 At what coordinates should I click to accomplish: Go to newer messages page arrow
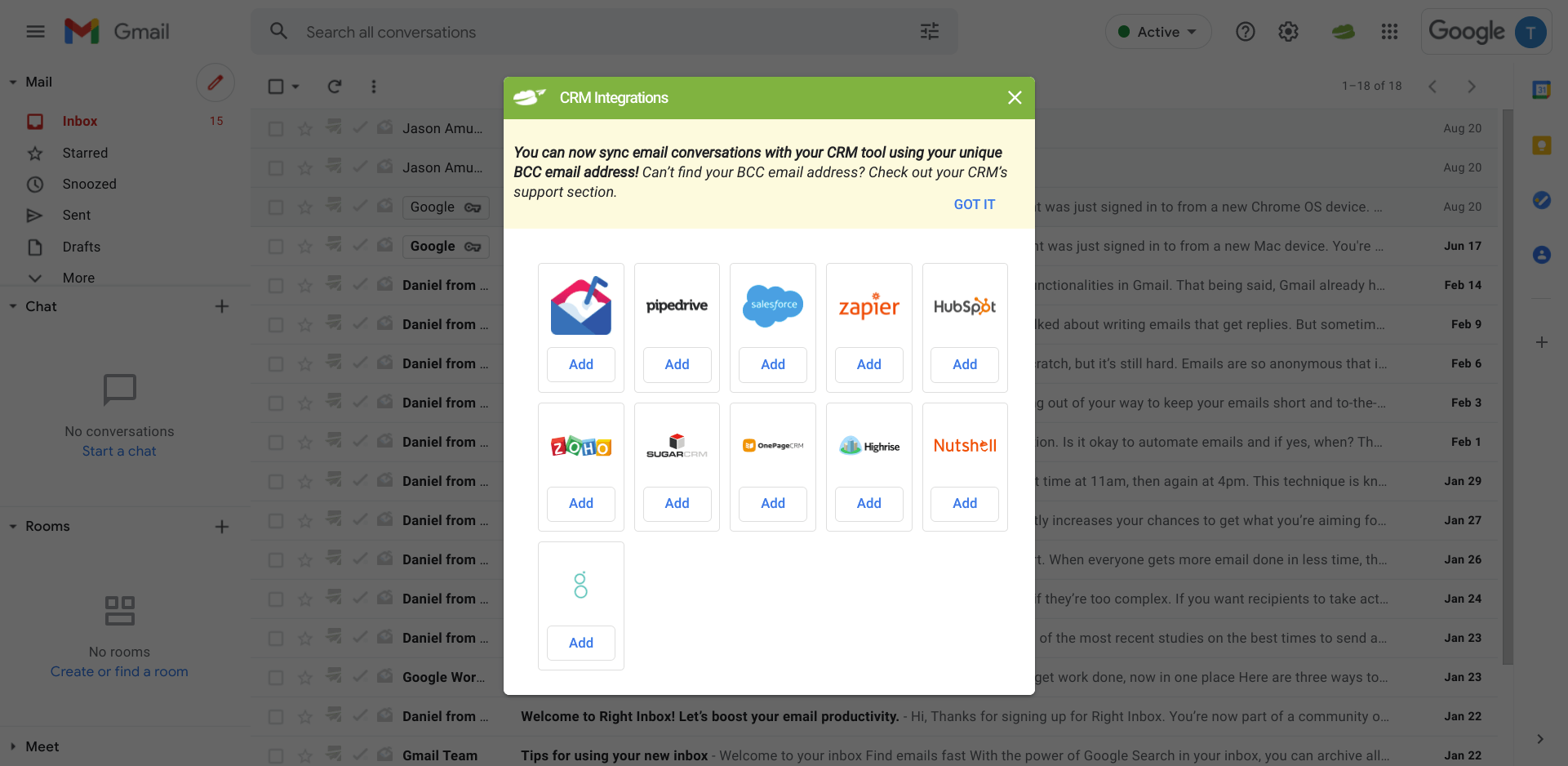pyautogui.click(x=1433, y=87)
